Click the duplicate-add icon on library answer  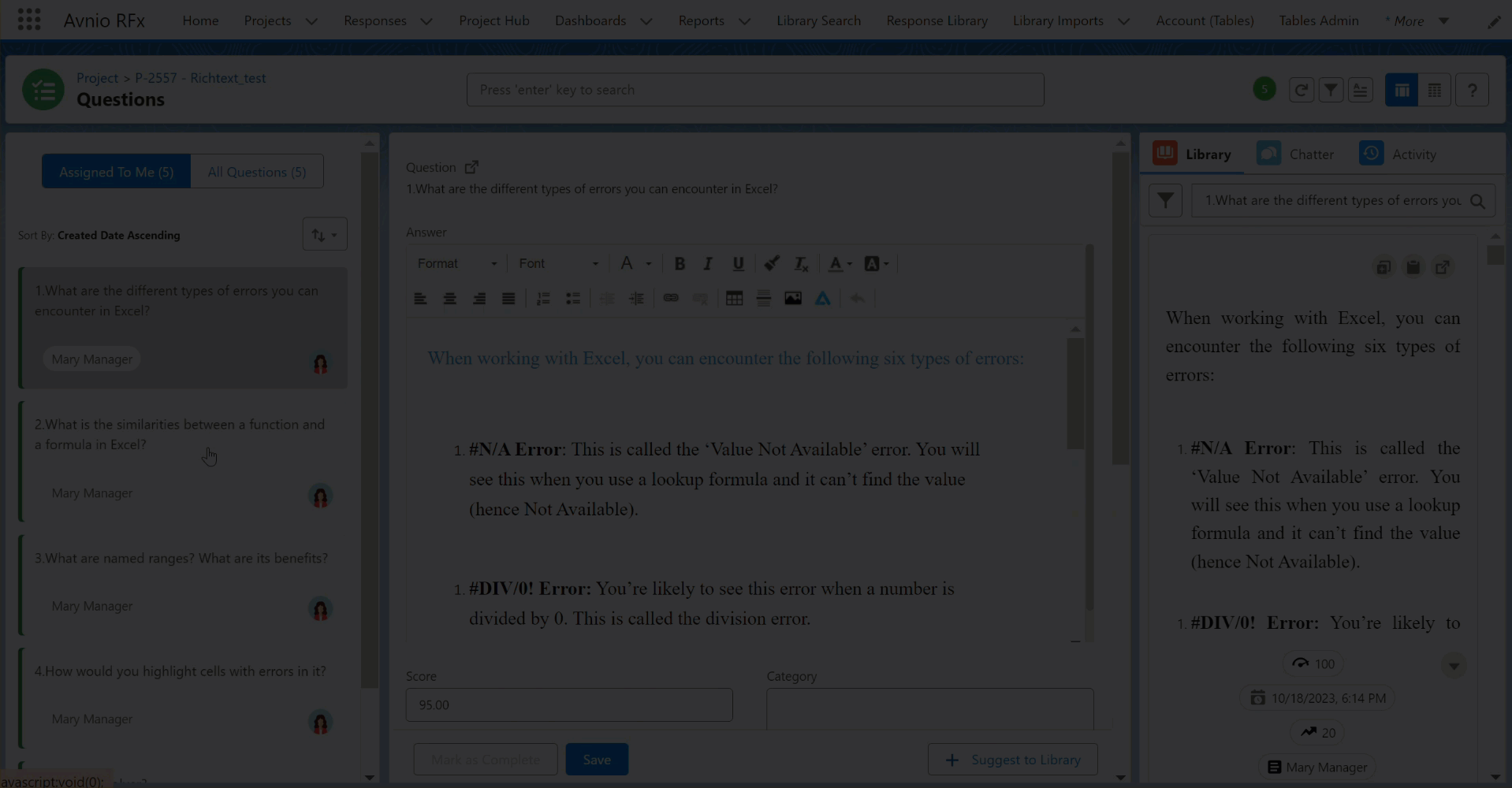tap(1384, 268)
